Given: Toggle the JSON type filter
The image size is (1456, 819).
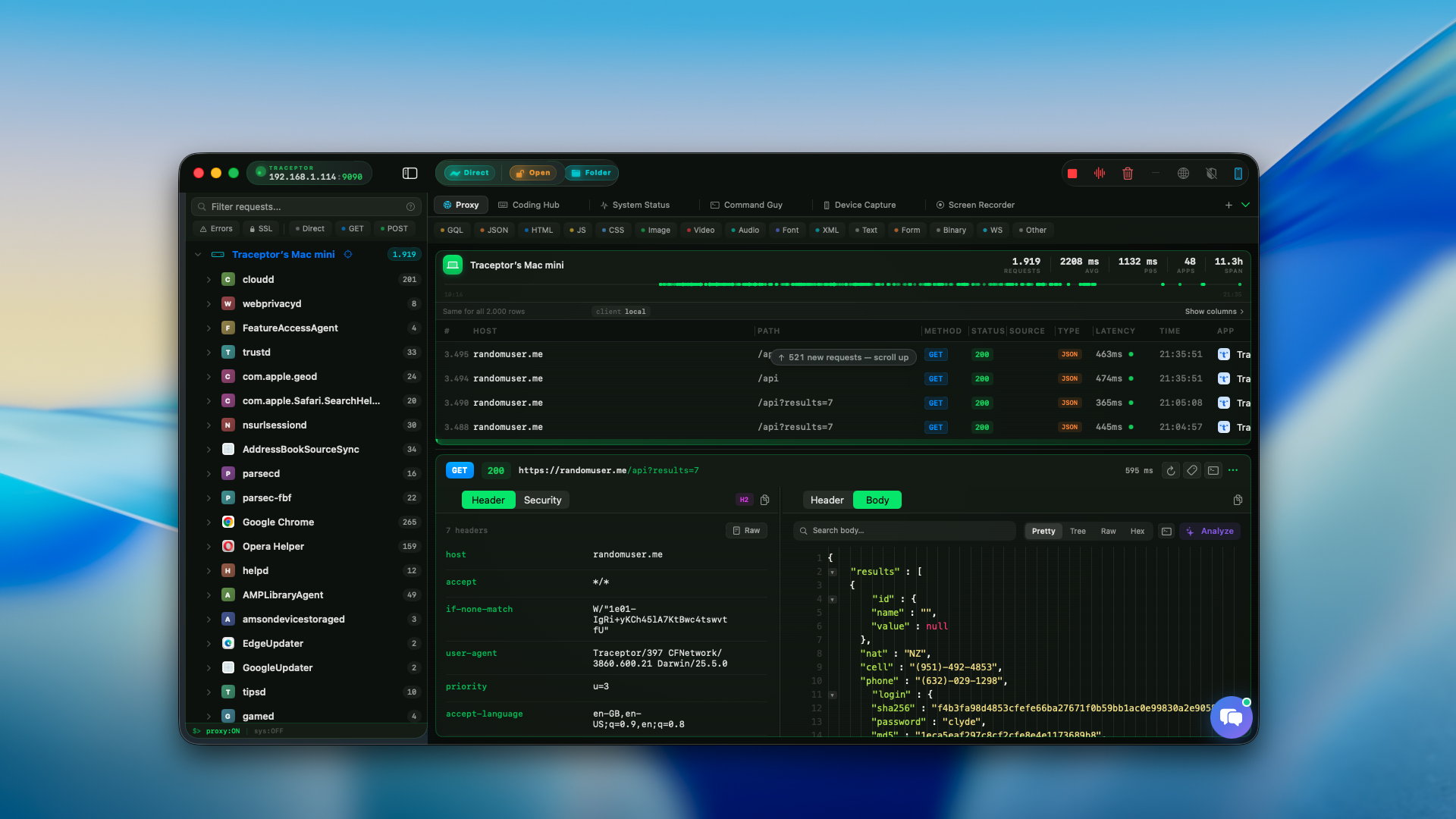Looking at the screenshot, I should [494, 230].
